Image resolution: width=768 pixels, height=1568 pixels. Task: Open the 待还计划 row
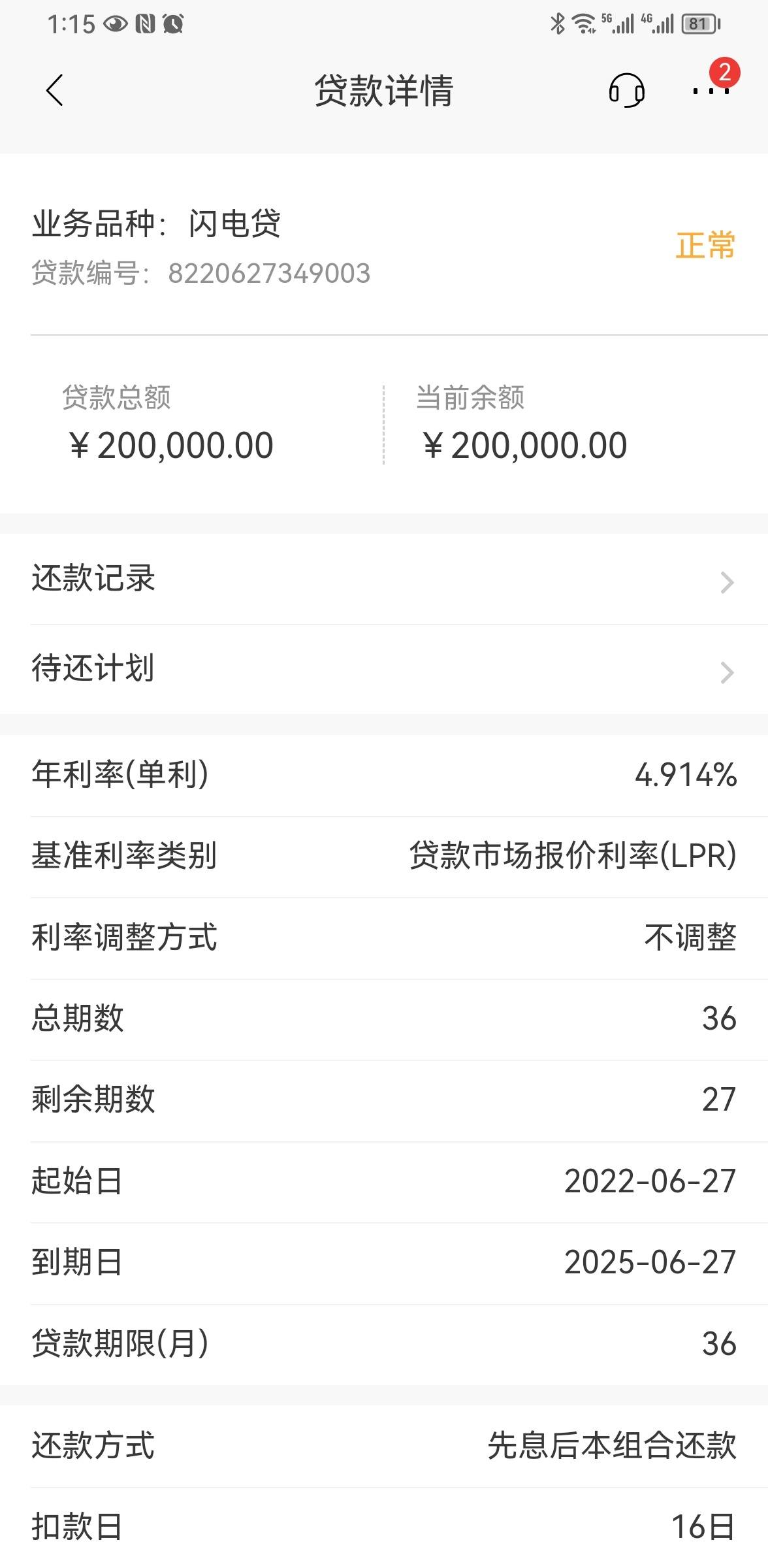[384, 669]
